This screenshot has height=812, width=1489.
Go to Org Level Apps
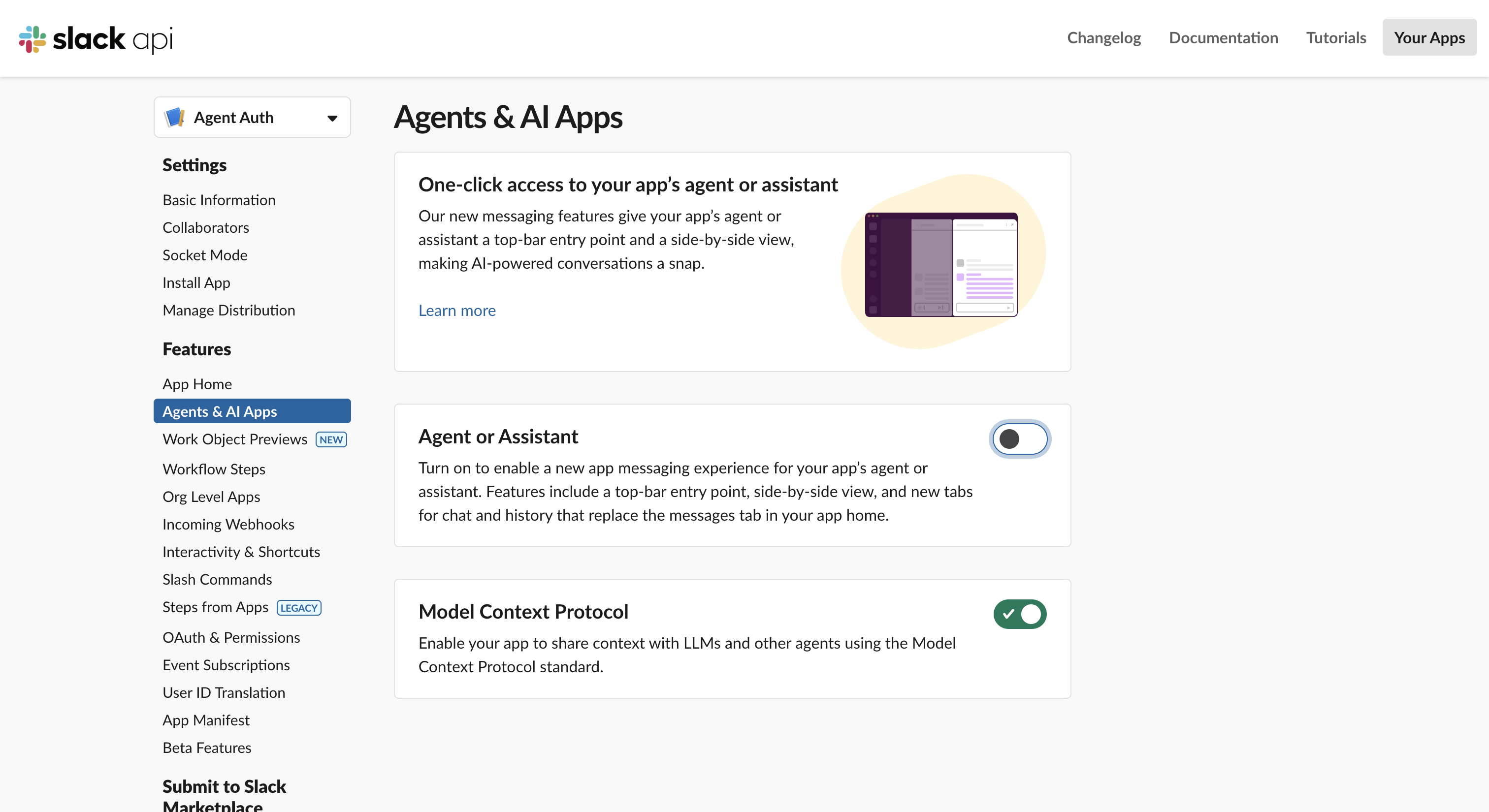211,497
